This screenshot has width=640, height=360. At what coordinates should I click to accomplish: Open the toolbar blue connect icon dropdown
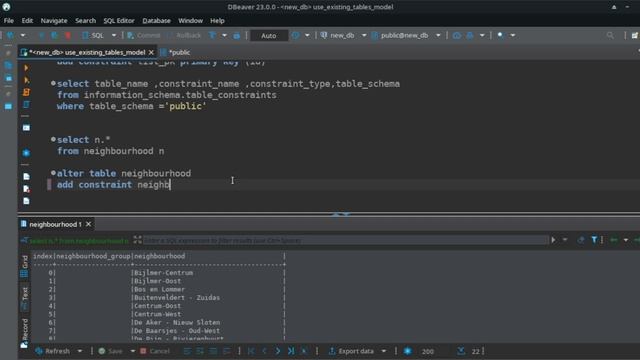[x=23, y=36]
